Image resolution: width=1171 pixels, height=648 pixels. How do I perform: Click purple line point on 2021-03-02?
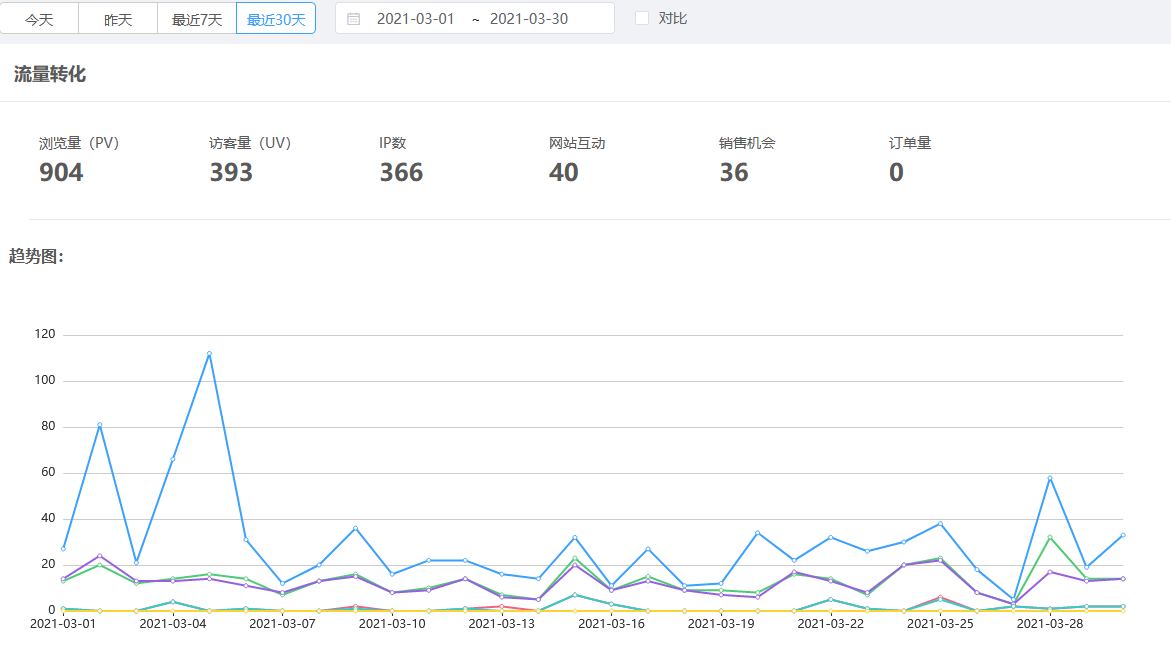(100, 556)
